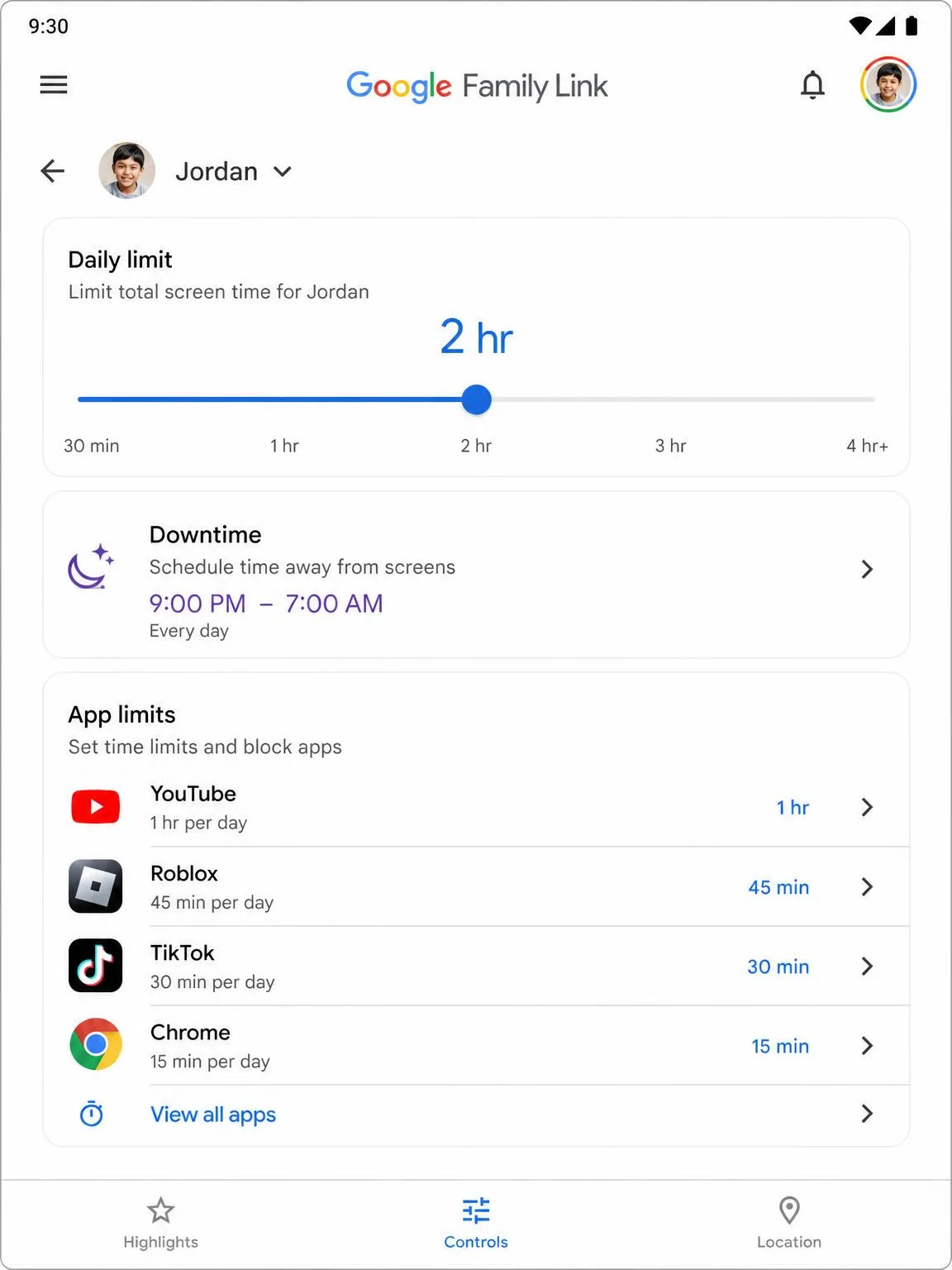952x1270 pixels.
Task: Set daily limit to 1 hr label
Action: click(x=284, y=446)
